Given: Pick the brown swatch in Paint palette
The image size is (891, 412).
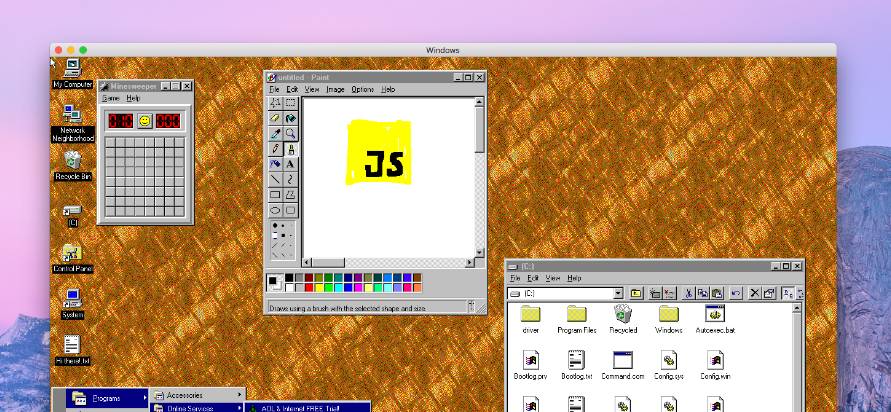Looking at the screenshot, I should [417, 278].
